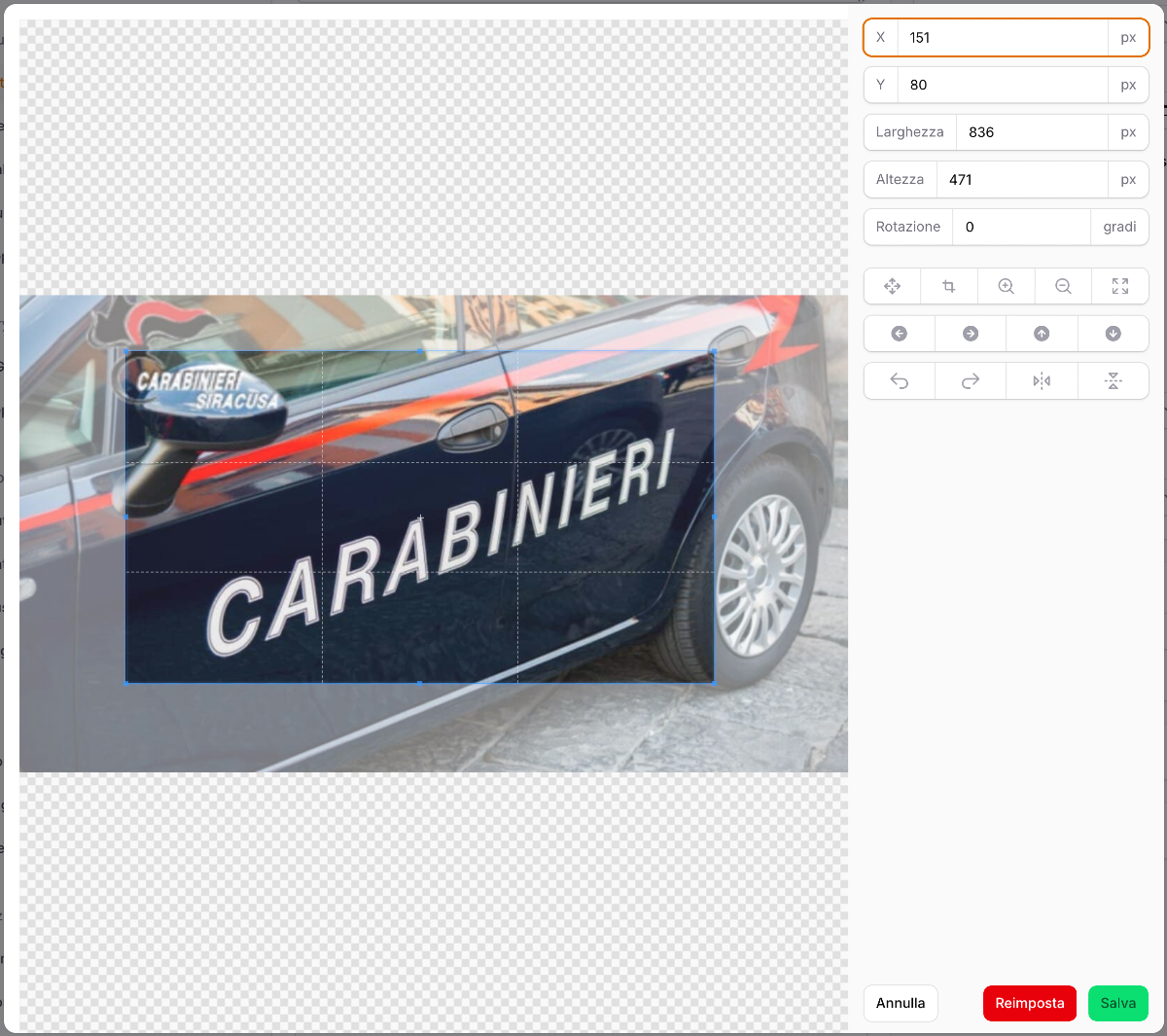
Task: Flip the image horizontally
Action: 1042,380
